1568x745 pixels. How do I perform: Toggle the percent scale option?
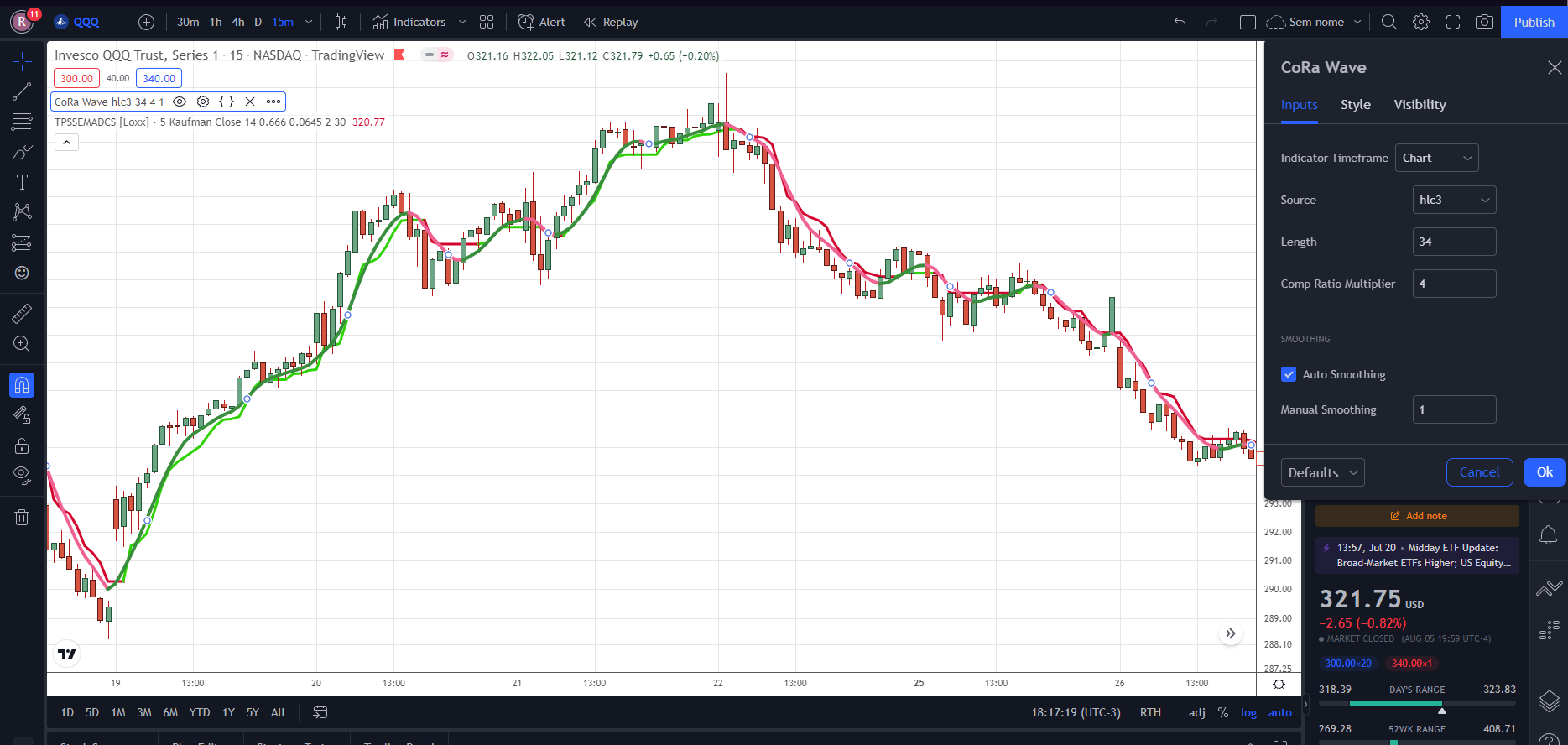coord(1223,712)
